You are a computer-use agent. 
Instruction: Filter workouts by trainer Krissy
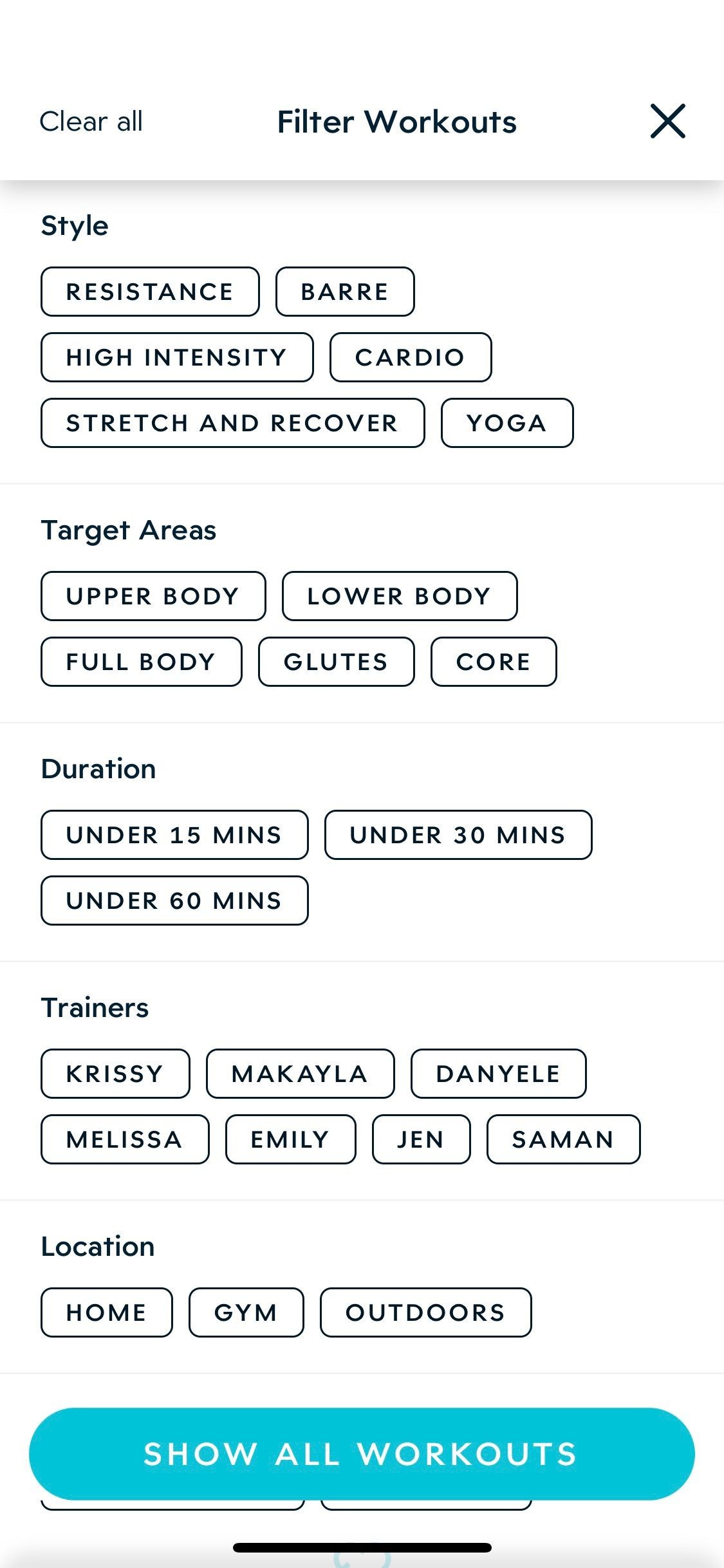pyautogui.click(x=115, y=1074)
